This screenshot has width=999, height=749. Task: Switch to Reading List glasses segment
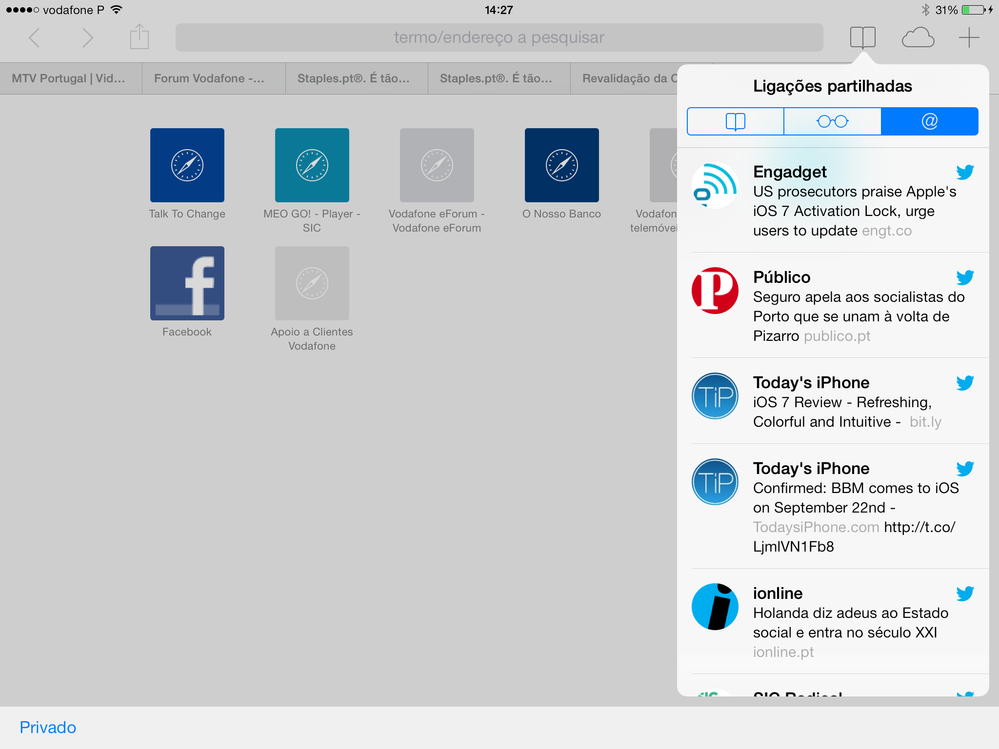coord(832,121)
